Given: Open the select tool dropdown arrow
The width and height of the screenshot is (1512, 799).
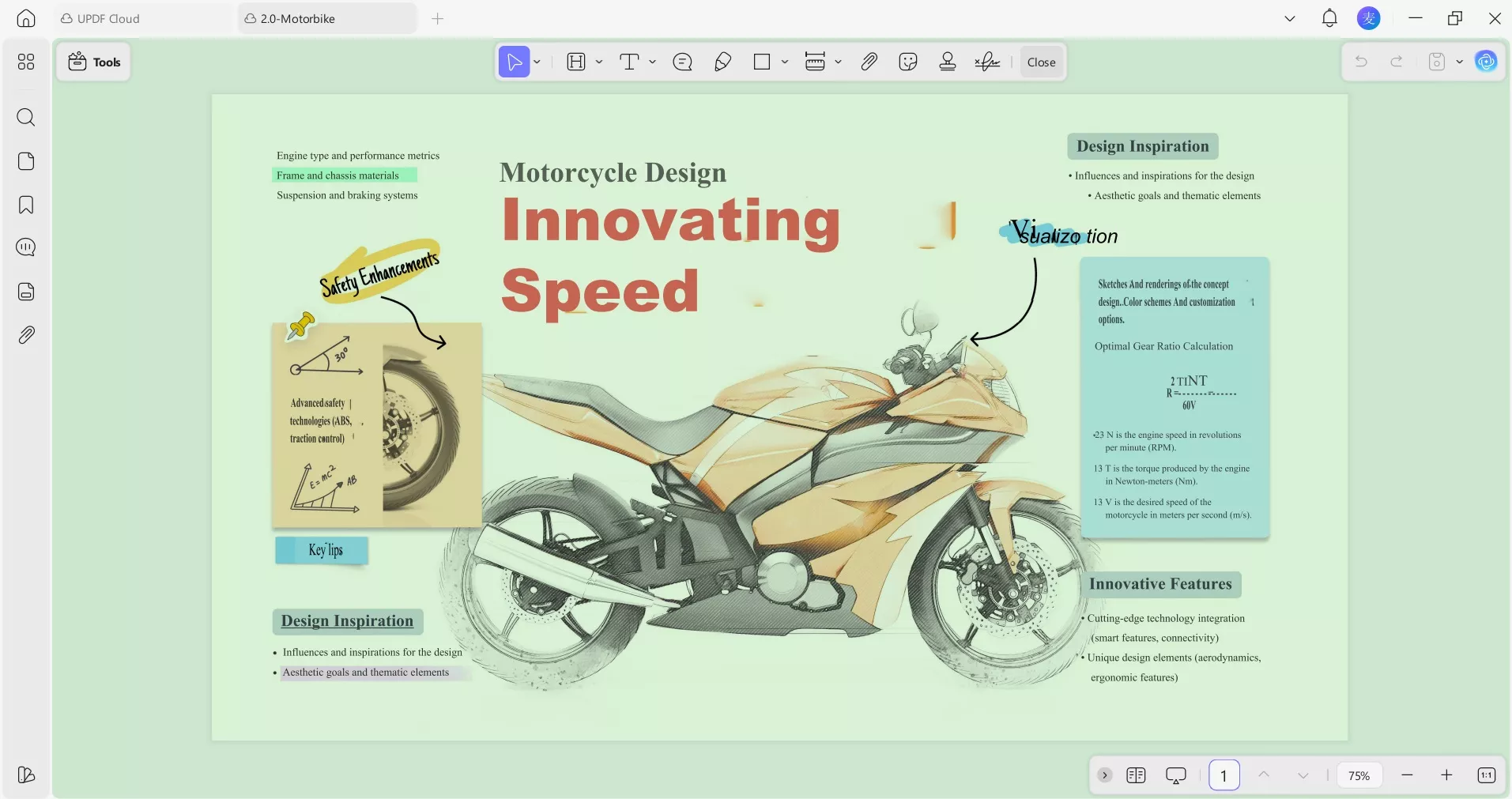Looking at the screenshot, I should [x=536, y=62].
